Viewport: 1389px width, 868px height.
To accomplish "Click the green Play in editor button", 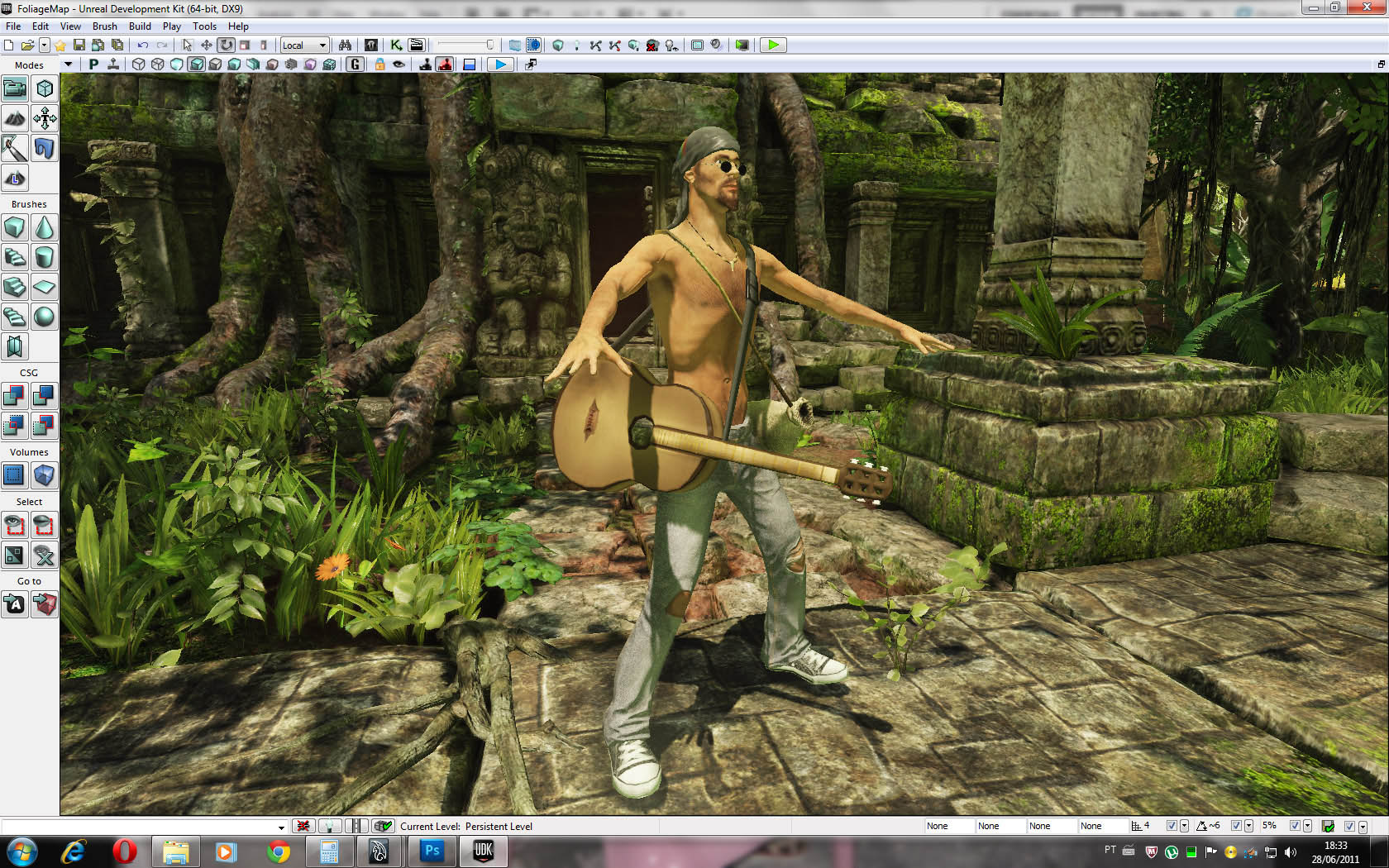I will click(x=772, y=45).
